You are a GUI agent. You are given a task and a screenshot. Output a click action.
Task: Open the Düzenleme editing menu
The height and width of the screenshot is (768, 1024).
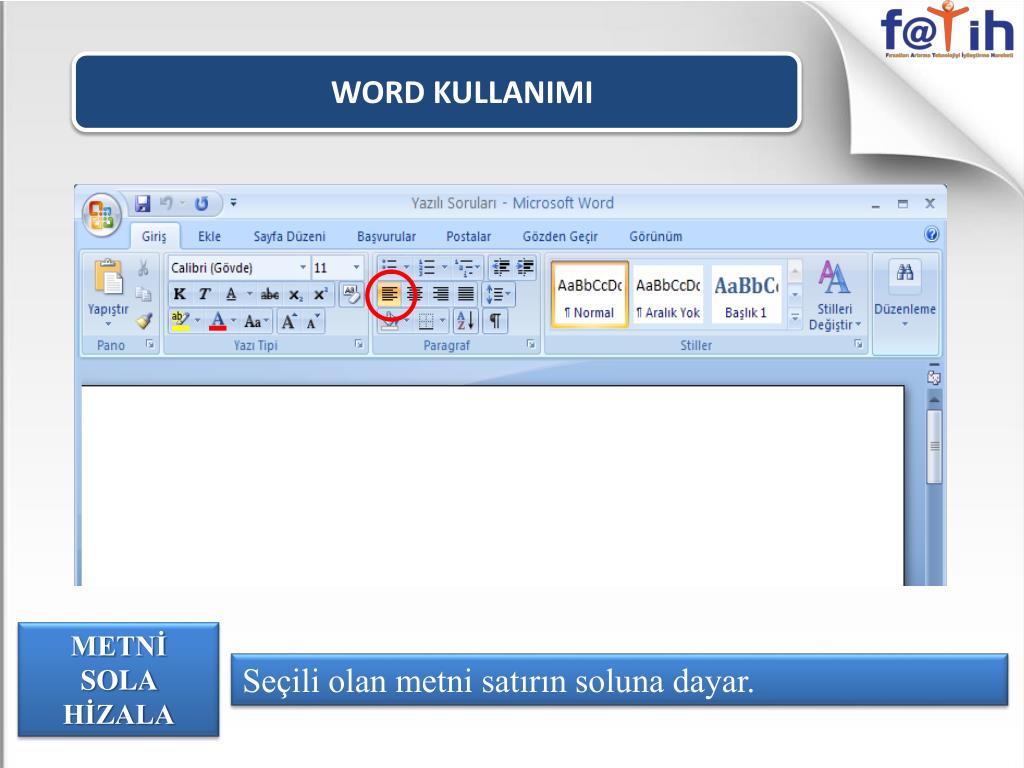tap(904, 295)
